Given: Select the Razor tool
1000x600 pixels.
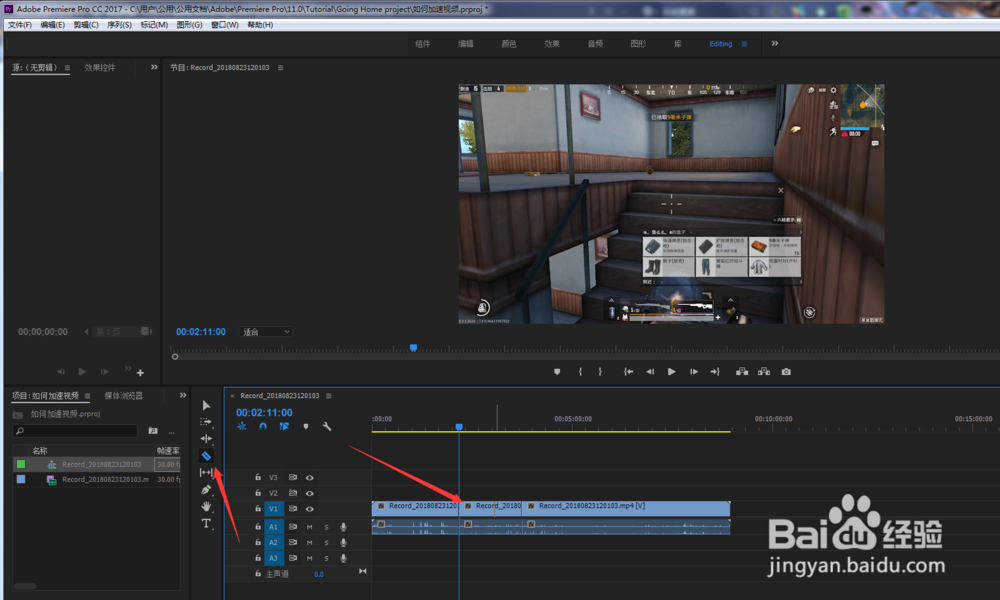Looking at the screenshot, I should coord(206,456).
